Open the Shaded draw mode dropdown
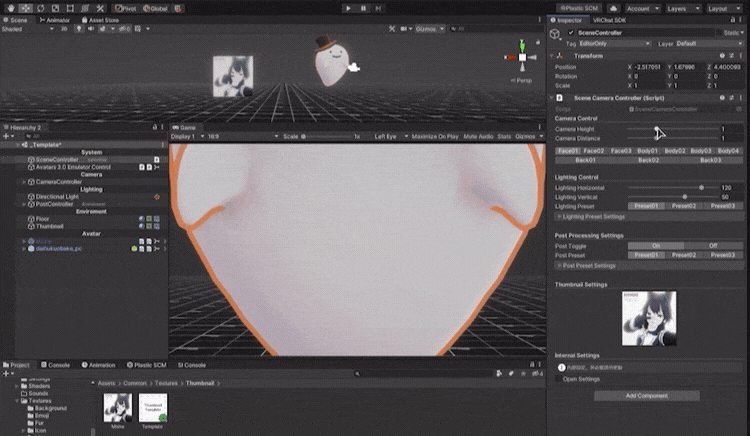Screen dimensions: 750x436 pos(28,29)
